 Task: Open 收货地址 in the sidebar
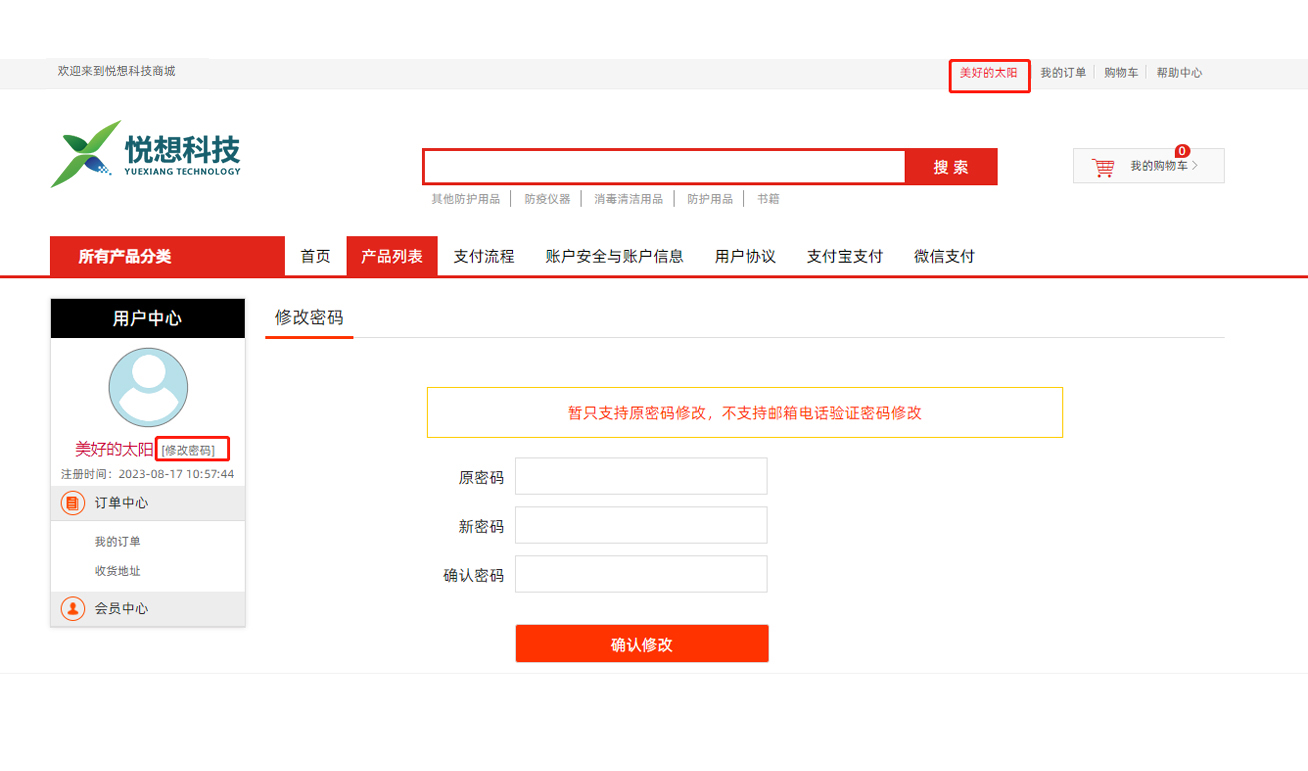(x=118, y=571)
